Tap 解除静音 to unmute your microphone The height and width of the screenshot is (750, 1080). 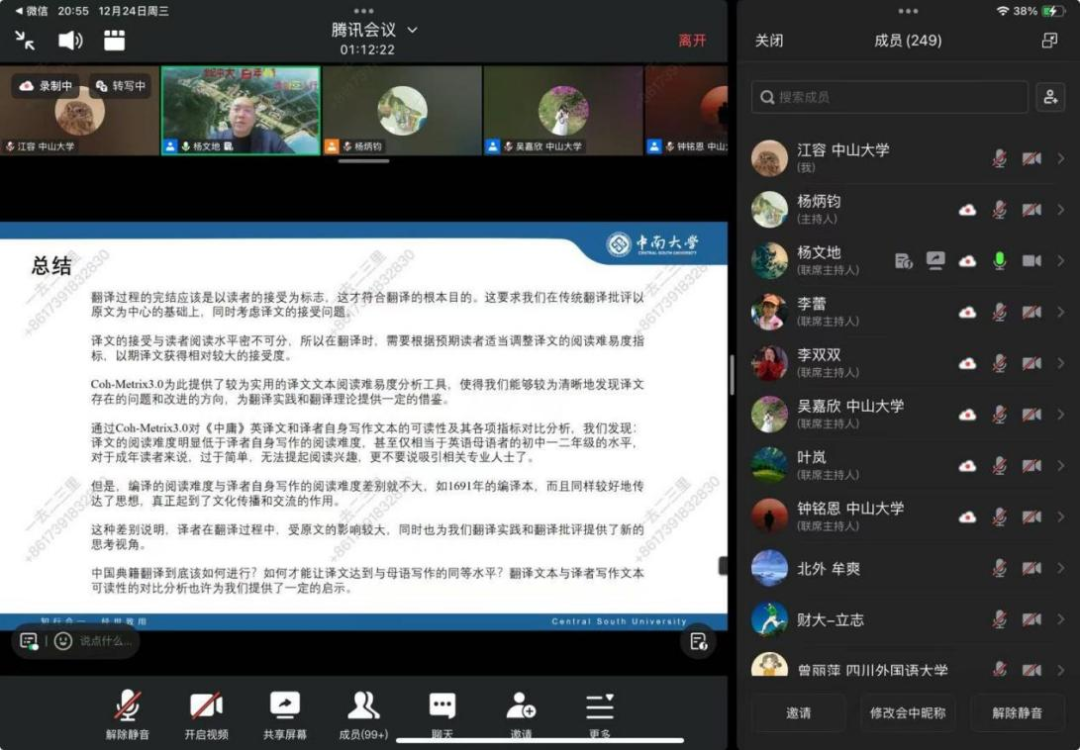(x=128, y=712)
